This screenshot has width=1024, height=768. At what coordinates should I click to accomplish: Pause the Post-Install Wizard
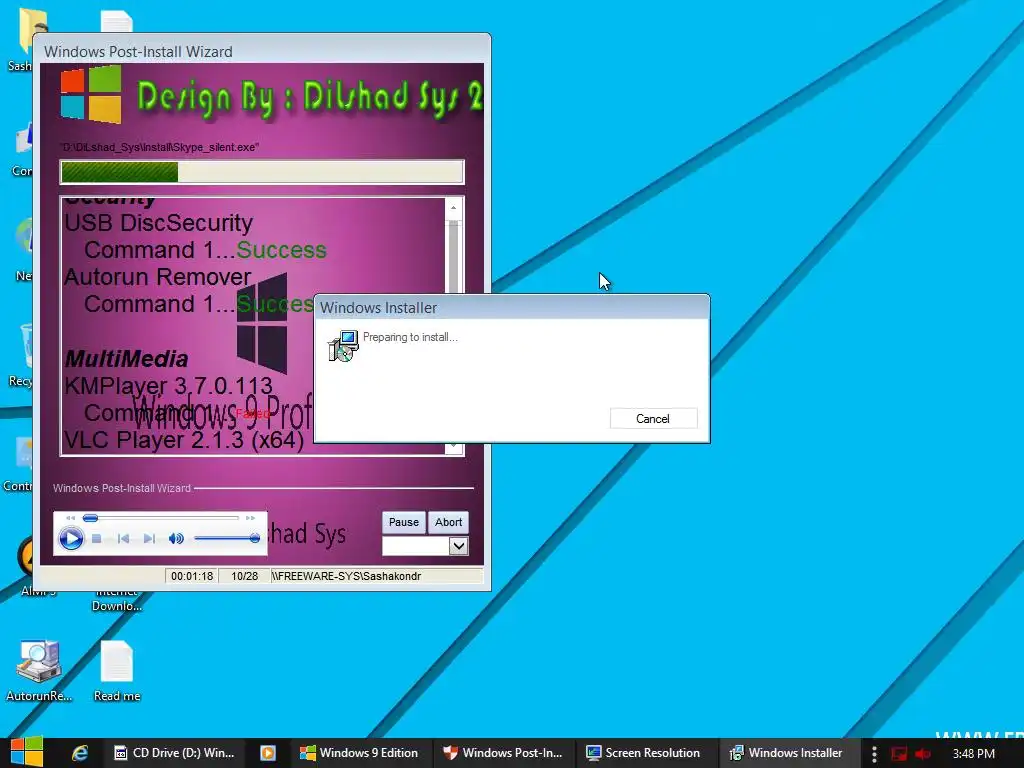404,522
